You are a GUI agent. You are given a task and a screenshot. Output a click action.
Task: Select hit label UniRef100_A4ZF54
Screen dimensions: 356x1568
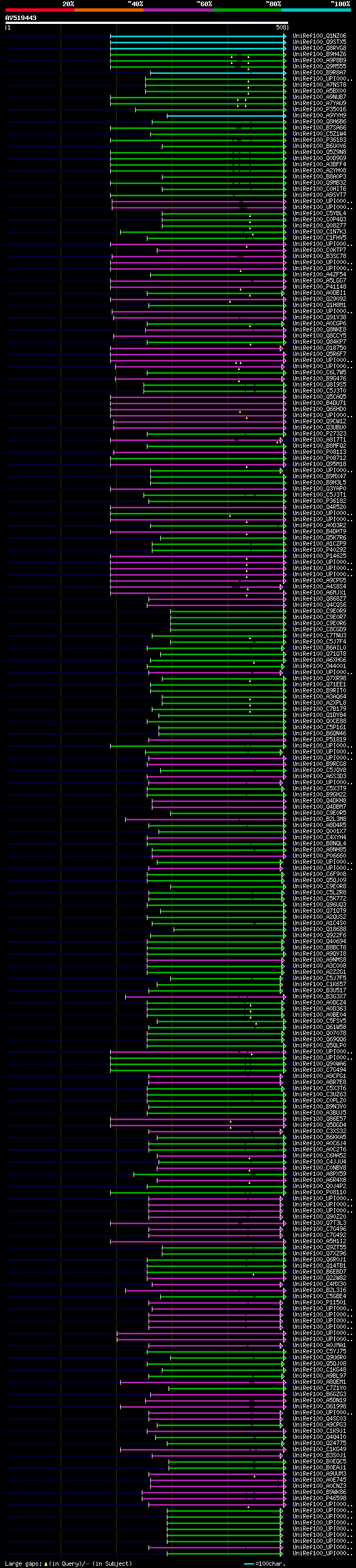(x=319, y=275)
